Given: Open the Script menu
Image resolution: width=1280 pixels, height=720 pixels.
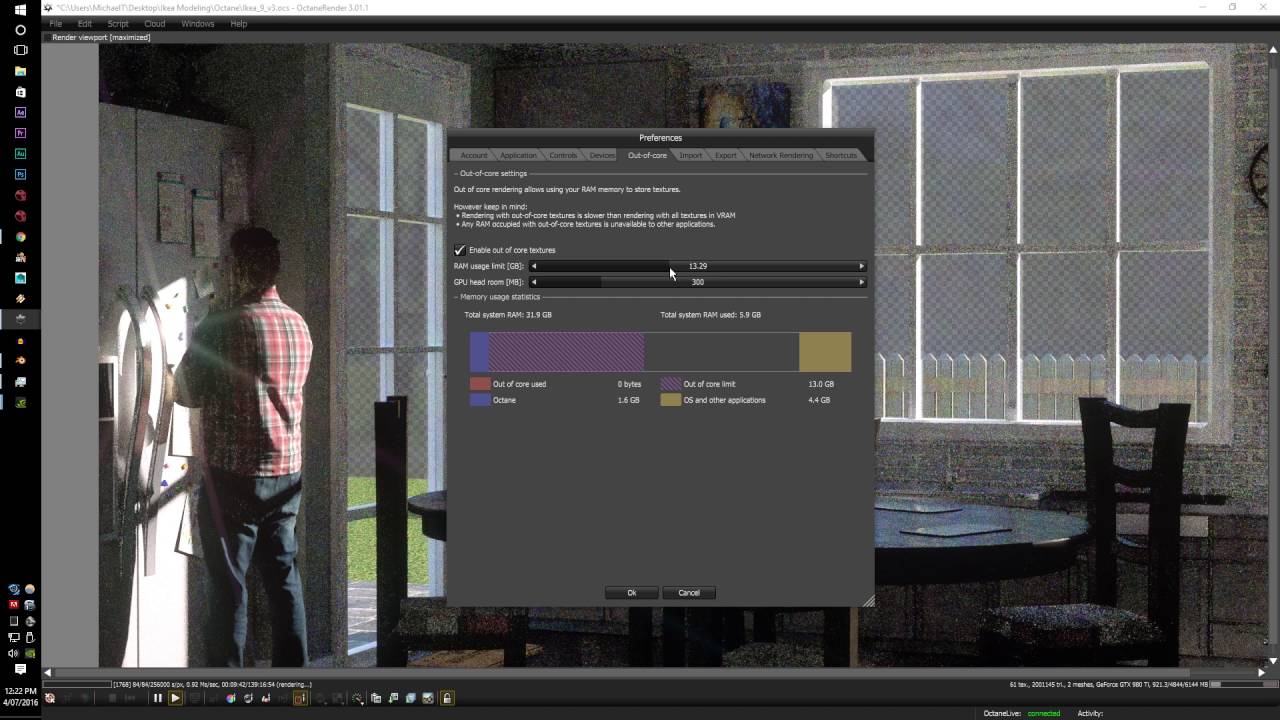Looking at the screenshot, I should coord(118,24).
